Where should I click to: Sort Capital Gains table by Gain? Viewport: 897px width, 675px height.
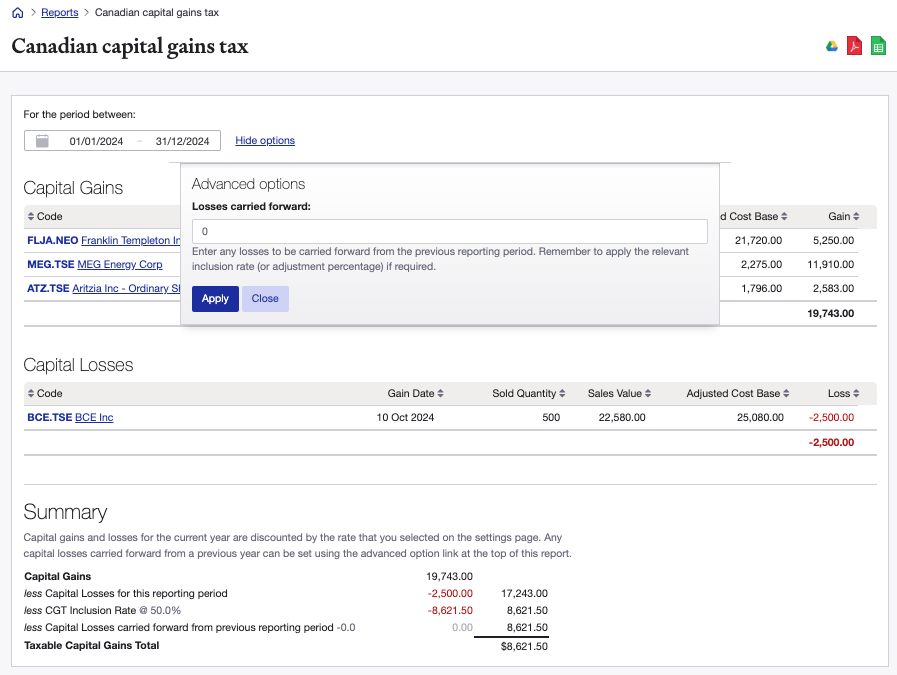(843, 216)
